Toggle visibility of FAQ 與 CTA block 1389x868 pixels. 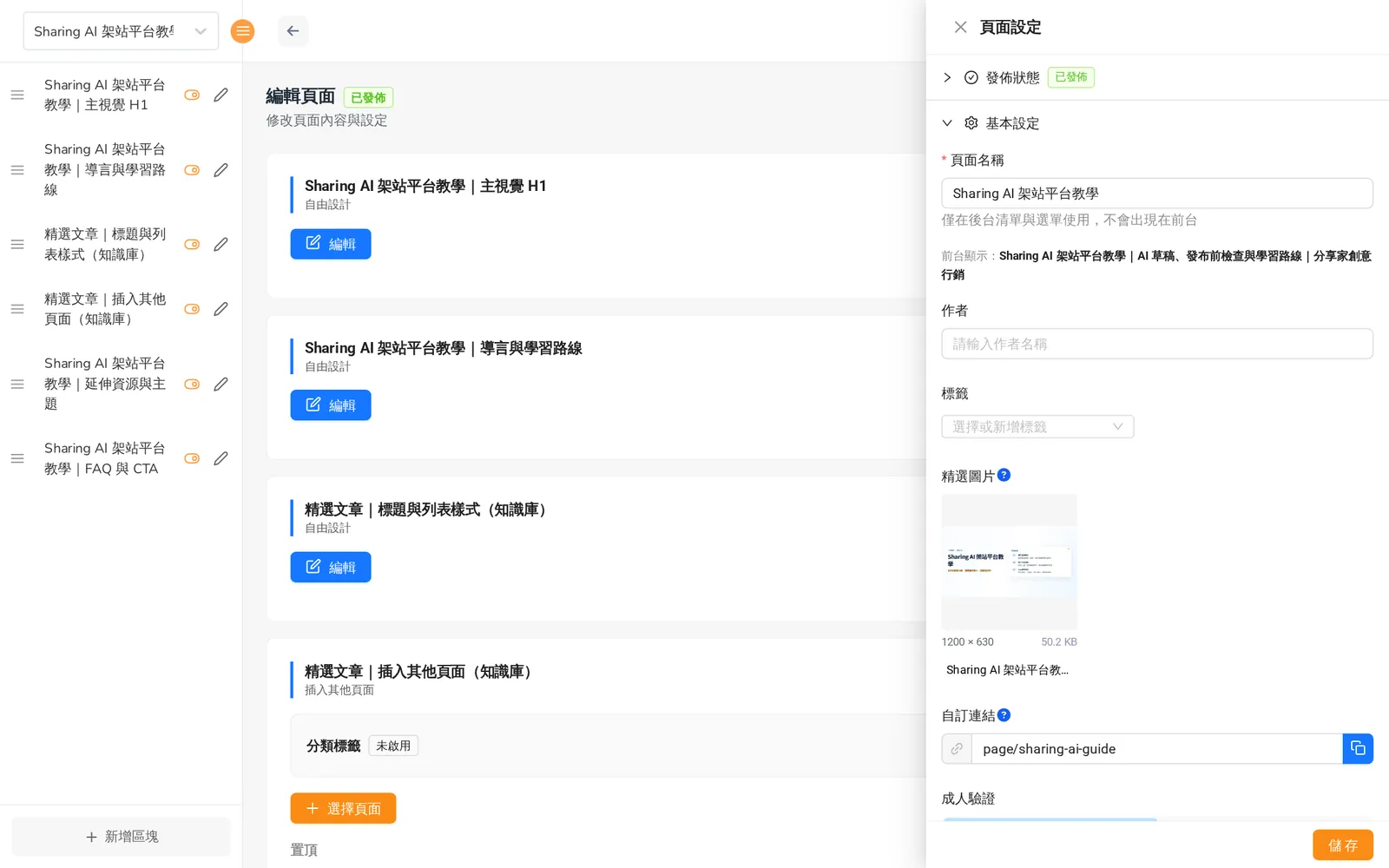click(x=192, y=458)
